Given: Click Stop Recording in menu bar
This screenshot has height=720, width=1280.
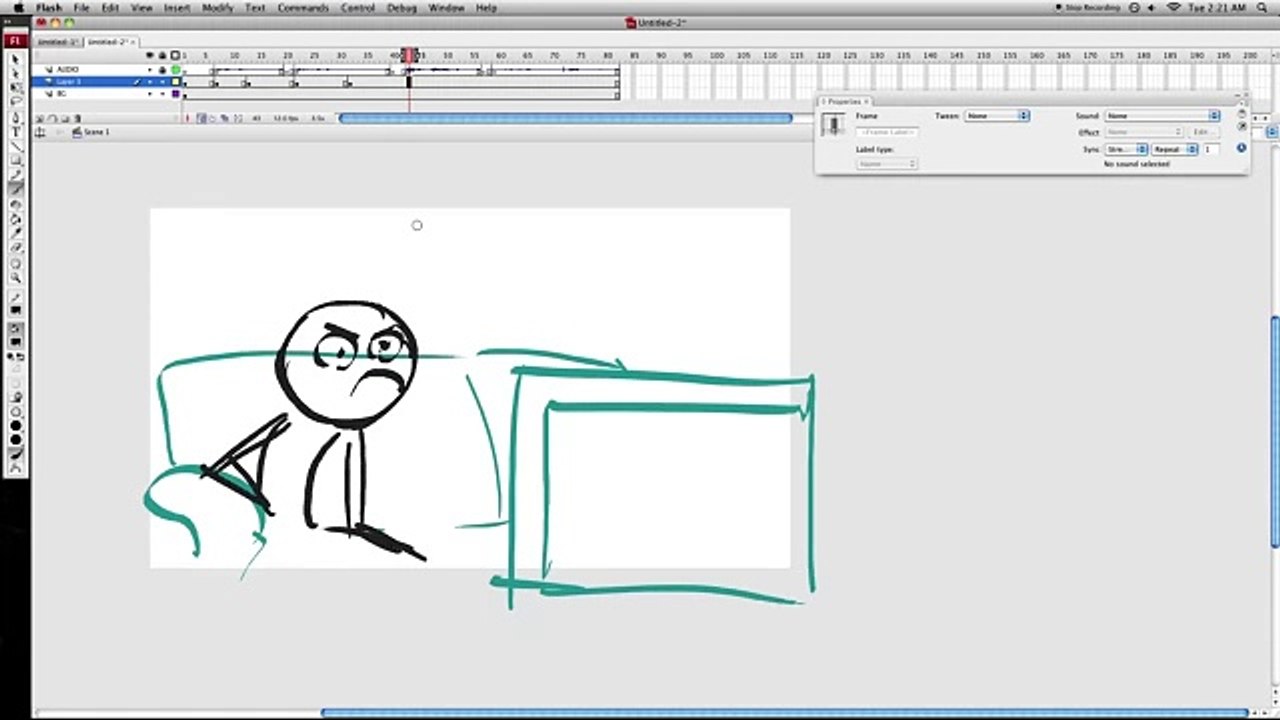Looking at the screenshot, I should pyautogui.click(x=1089, y=7).
